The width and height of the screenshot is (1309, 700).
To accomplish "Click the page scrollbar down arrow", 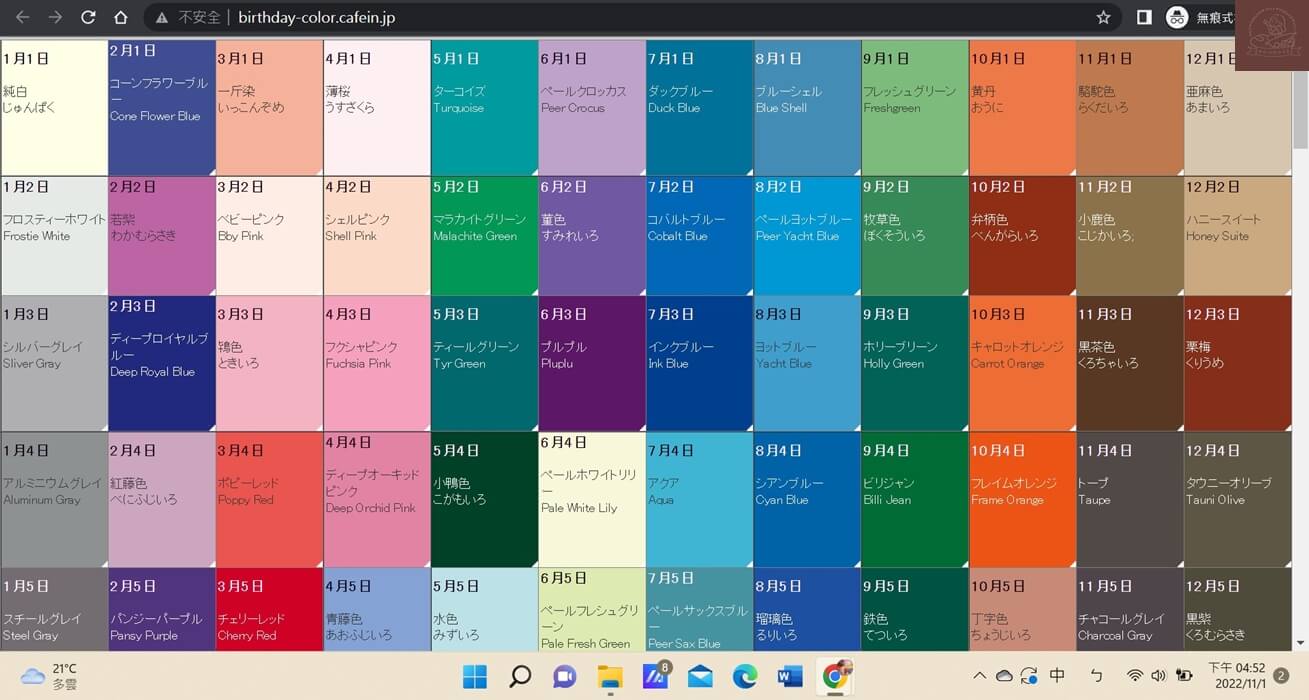I will pyautogui.click(x=1300, y=643).
